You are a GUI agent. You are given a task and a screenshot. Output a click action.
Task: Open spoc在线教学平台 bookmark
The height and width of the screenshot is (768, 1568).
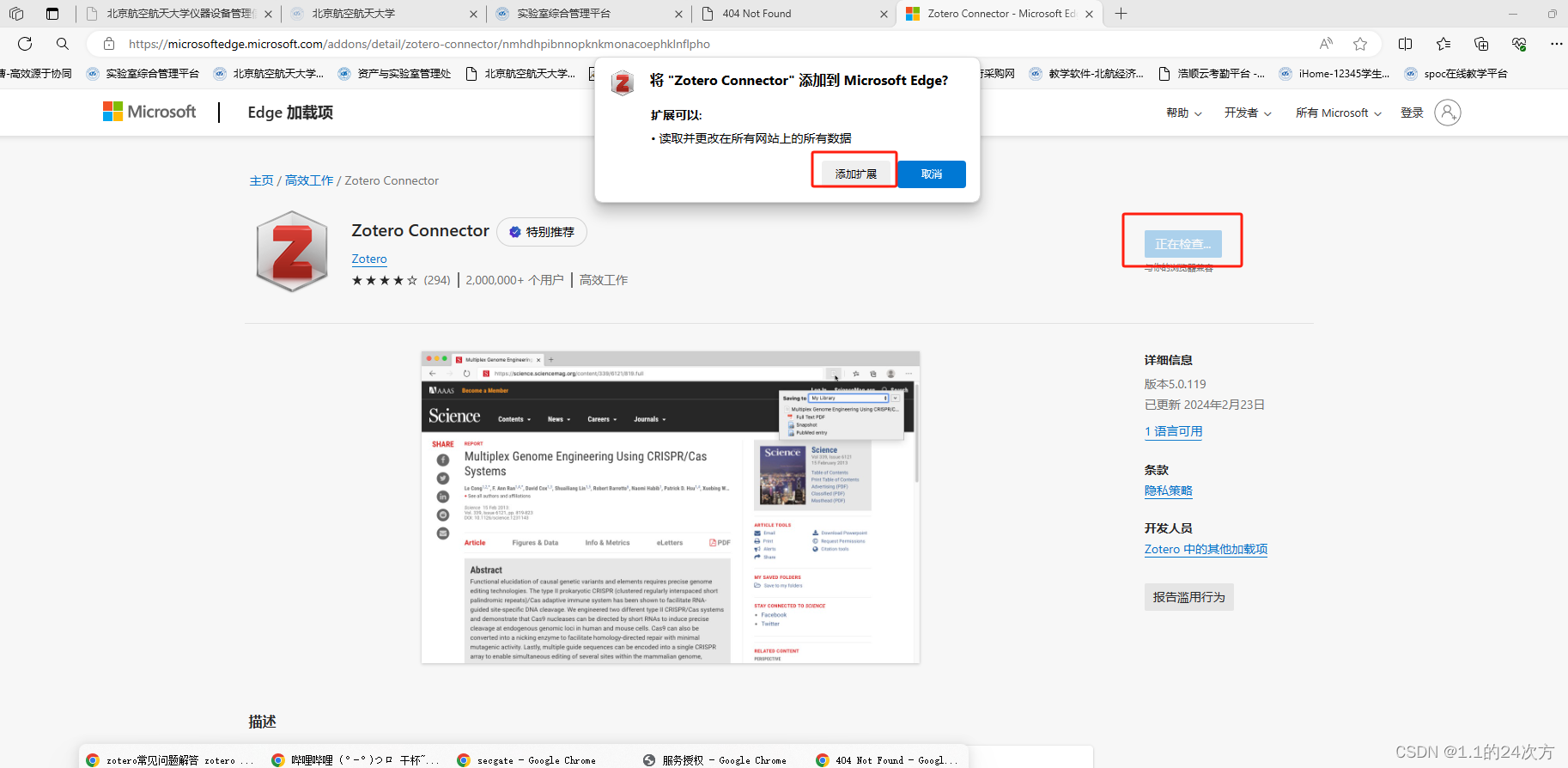tap(1456, 74)
